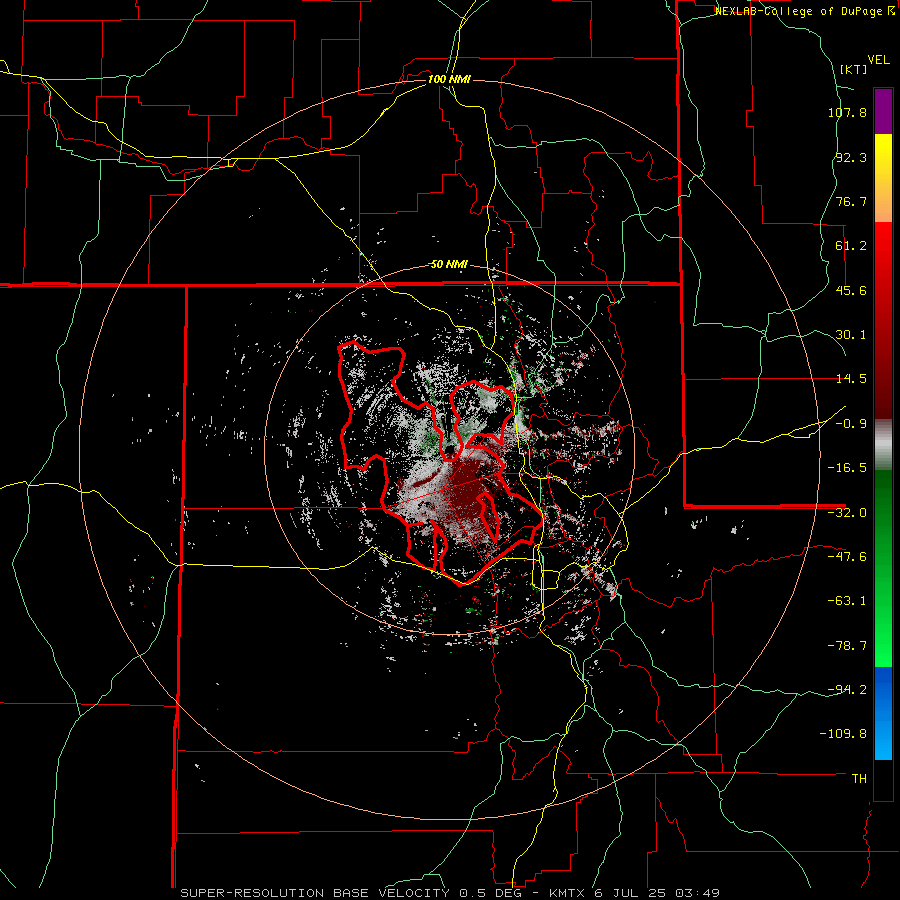900x900 pixels.
Task: Click the [KT] units label
Action: [854, 69]
